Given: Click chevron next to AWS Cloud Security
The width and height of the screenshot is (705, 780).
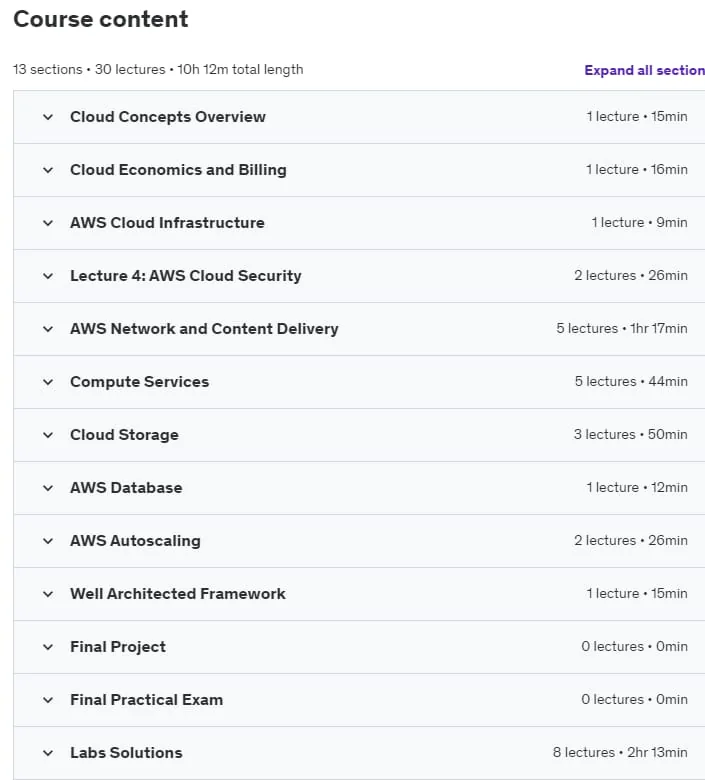Looking at the screenshot, I should click(x=48, y=276).
